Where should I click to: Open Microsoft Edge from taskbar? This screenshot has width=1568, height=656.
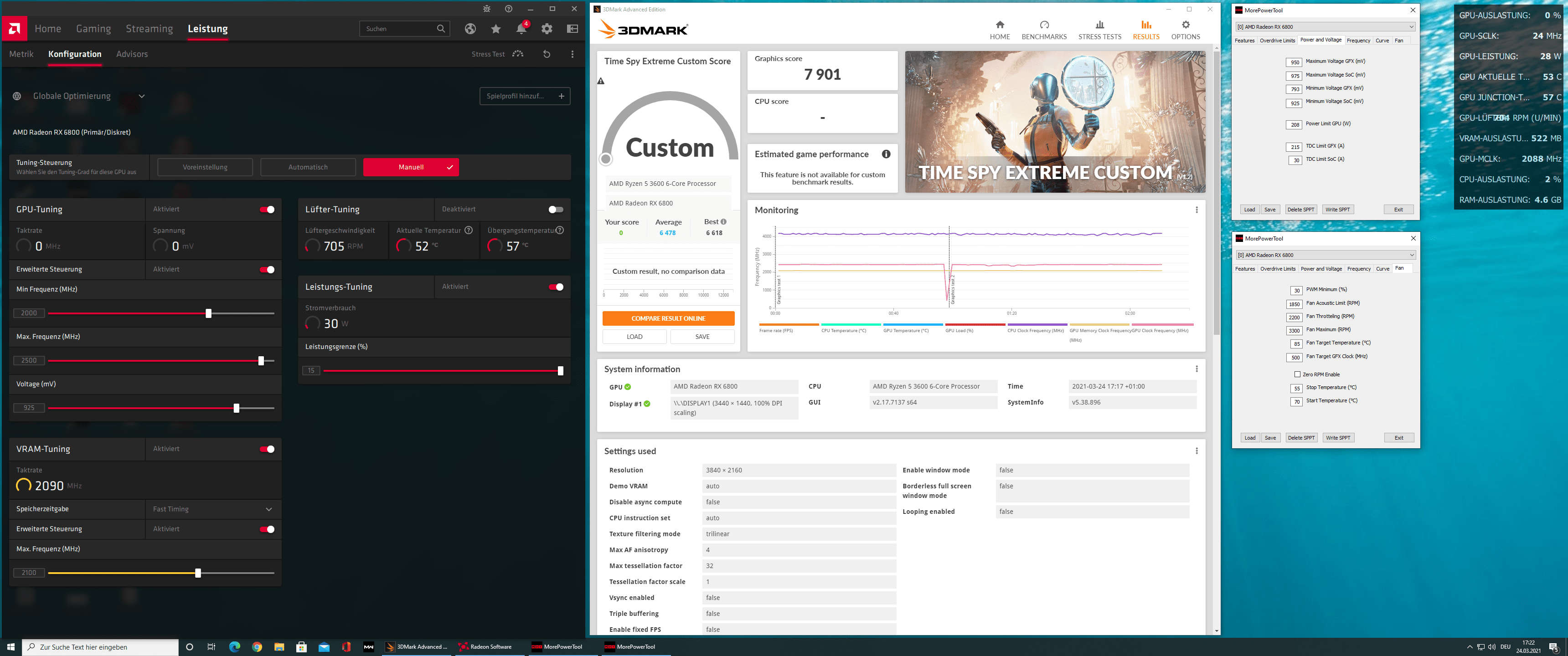234,647
